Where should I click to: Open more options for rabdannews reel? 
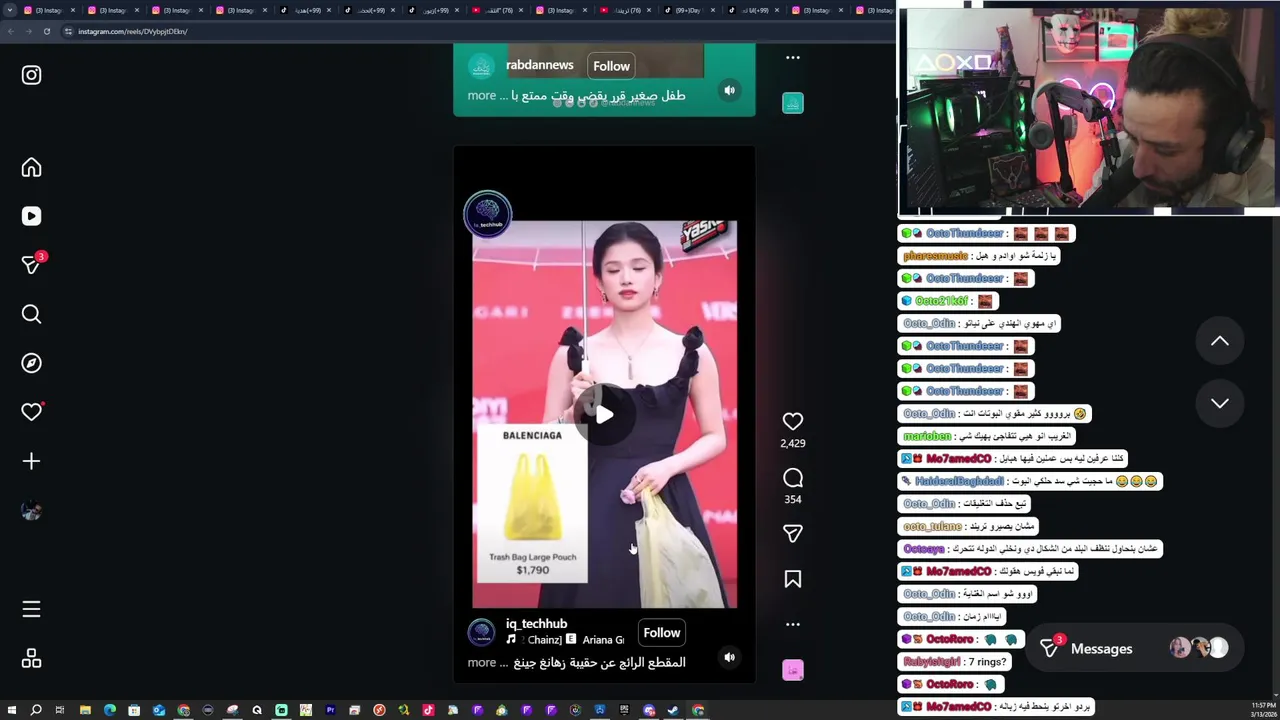coord(793,58)
